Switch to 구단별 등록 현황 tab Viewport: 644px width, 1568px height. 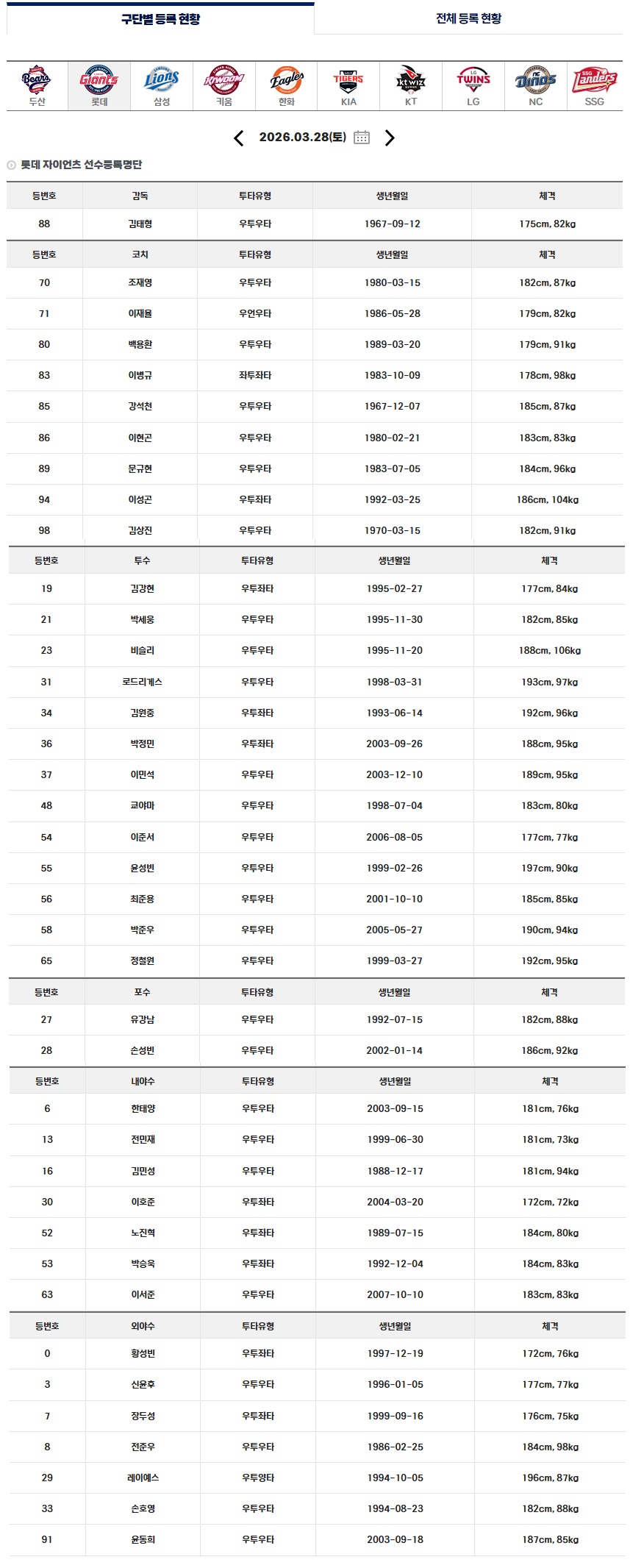point(160,19)
